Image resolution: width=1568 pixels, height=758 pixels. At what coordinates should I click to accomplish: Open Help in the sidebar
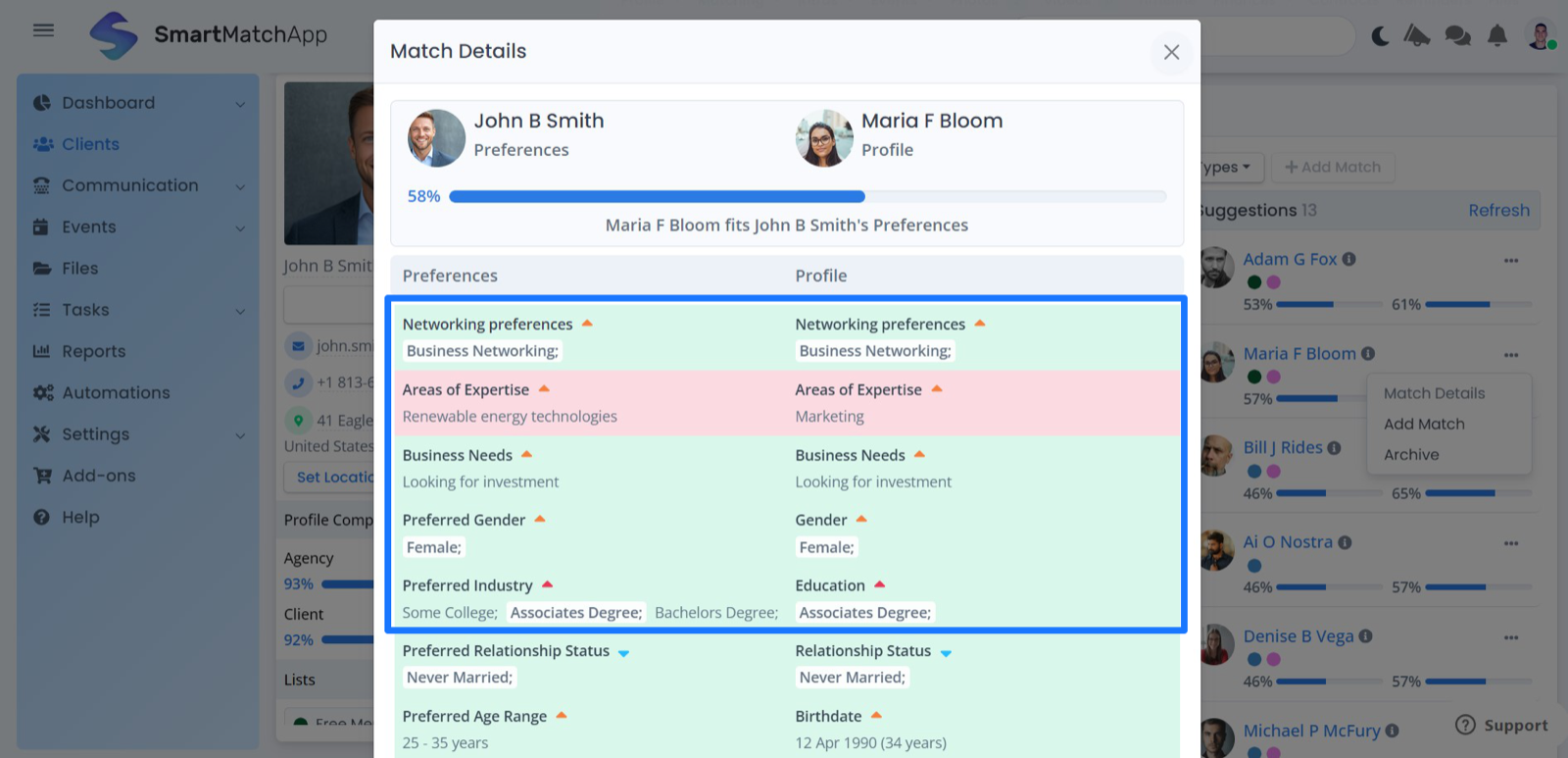point(80,517)
